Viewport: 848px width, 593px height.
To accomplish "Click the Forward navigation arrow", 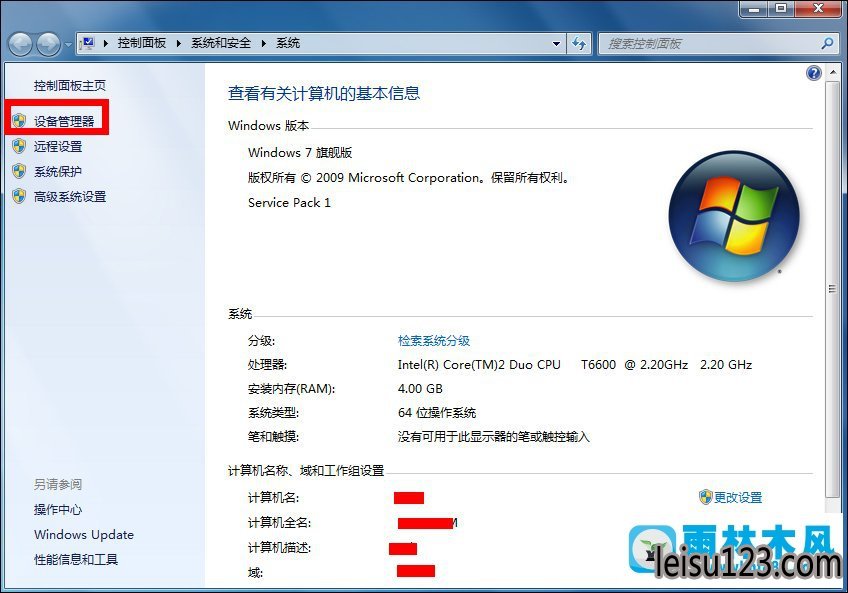I will coord(49,44).
